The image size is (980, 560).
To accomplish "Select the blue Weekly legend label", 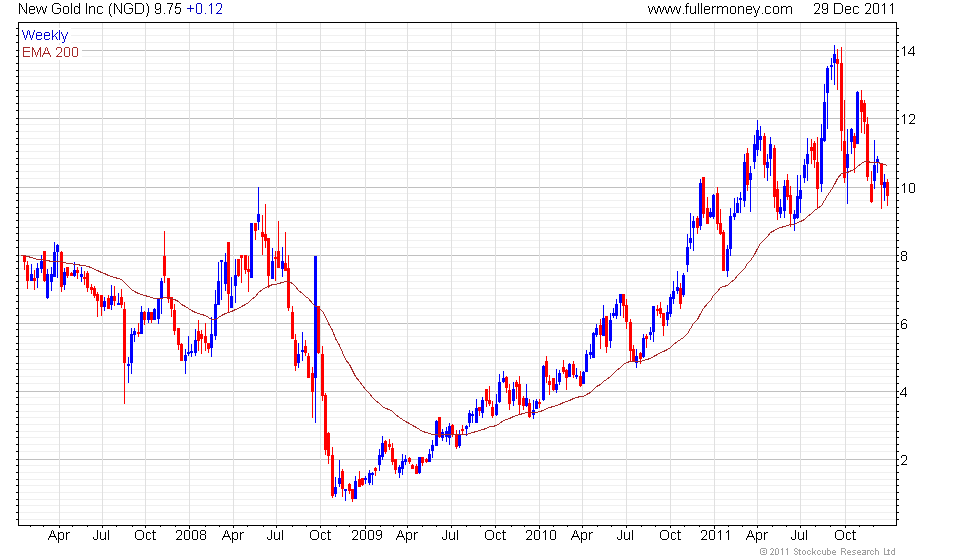I will coord(44,36).
